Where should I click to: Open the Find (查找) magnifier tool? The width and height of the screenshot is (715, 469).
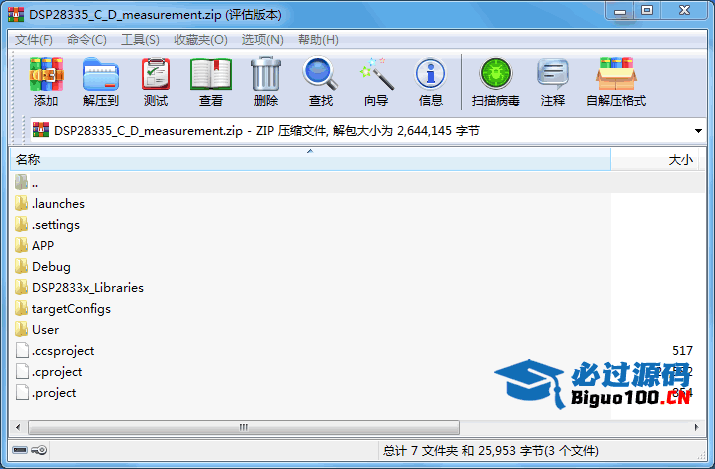point(320,73)
